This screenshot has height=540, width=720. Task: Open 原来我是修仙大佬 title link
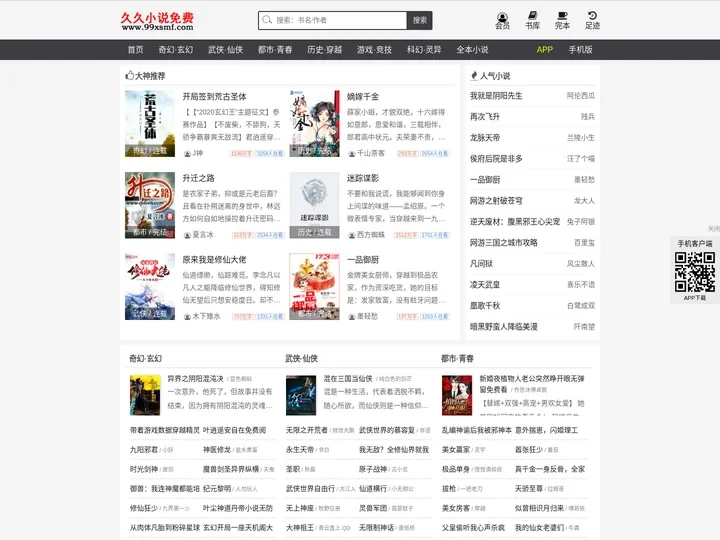[x=214, y=260]
